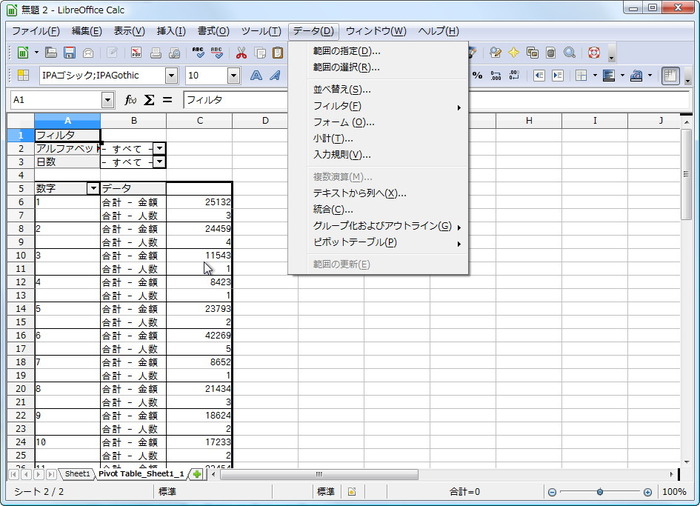Open the 日数 filter dropdown arrow
The width and height of the screenshot is (700, 506).
(159, 162)
